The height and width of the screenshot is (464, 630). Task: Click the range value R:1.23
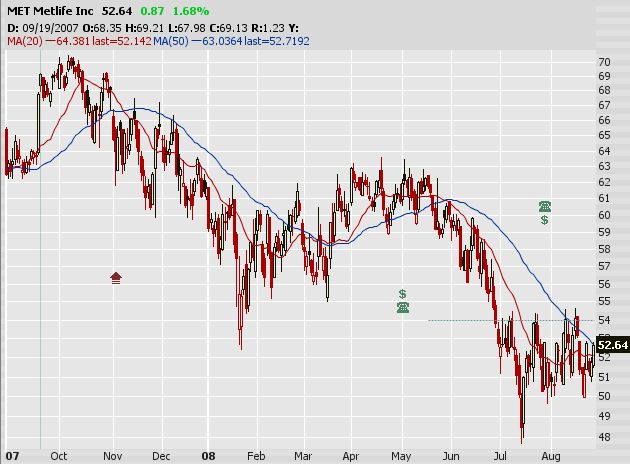[x=268, y=28]
